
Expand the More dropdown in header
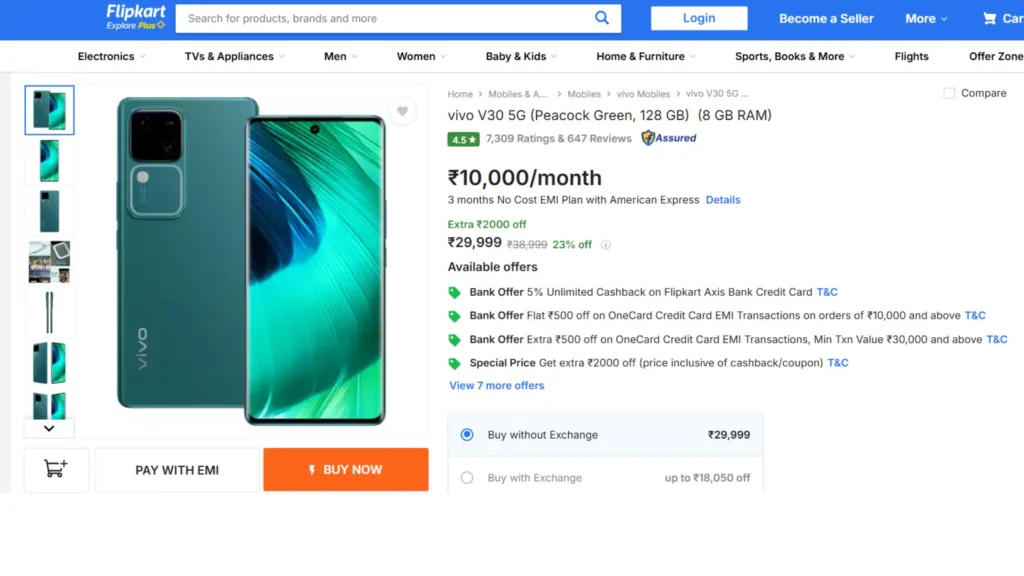click(926, 18)
